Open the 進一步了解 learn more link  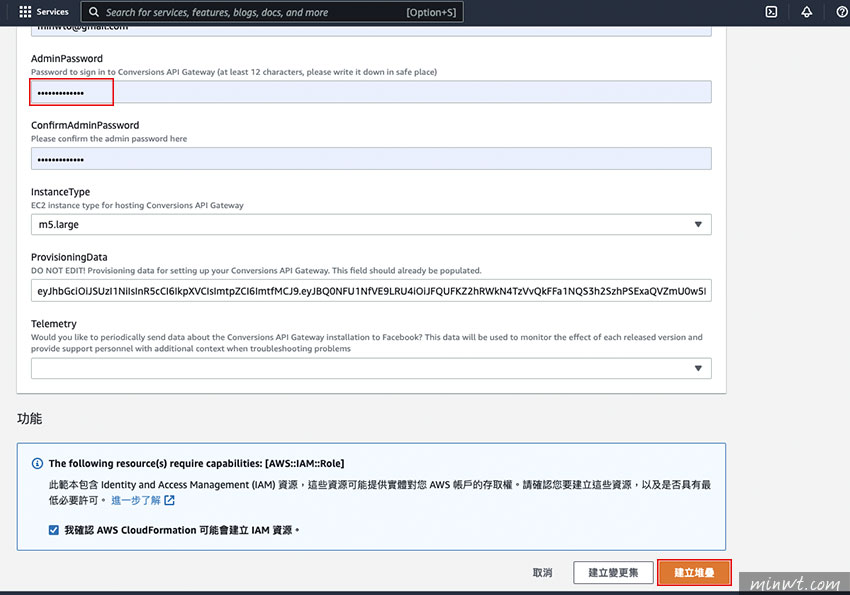136,500
